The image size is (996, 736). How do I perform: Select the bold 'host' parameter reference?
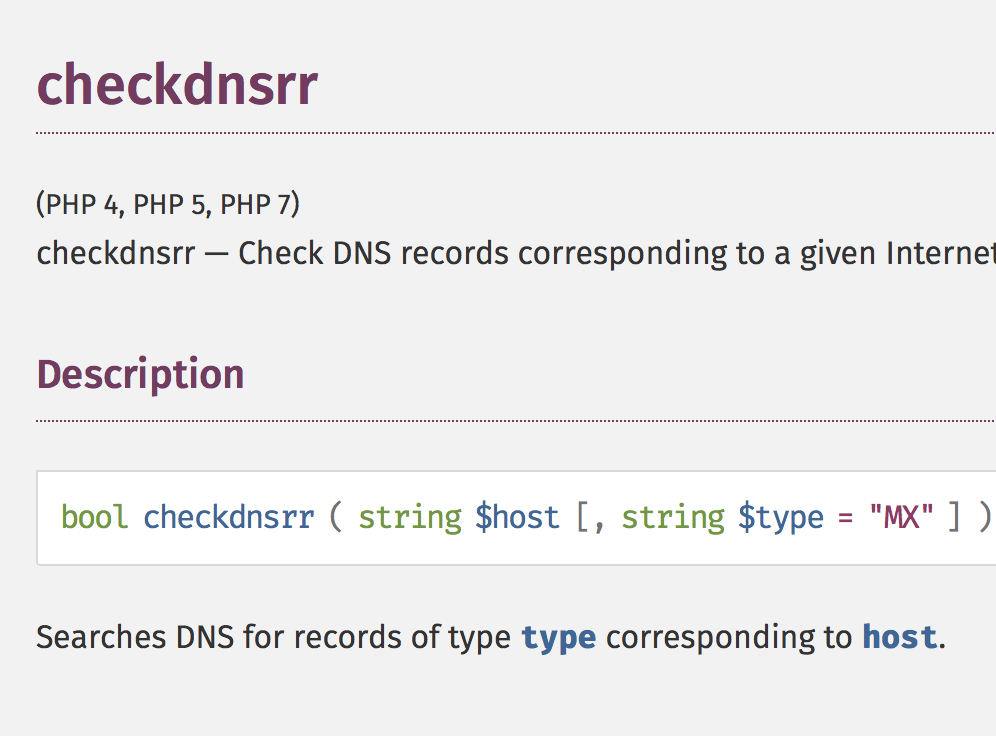coord(899,637)
